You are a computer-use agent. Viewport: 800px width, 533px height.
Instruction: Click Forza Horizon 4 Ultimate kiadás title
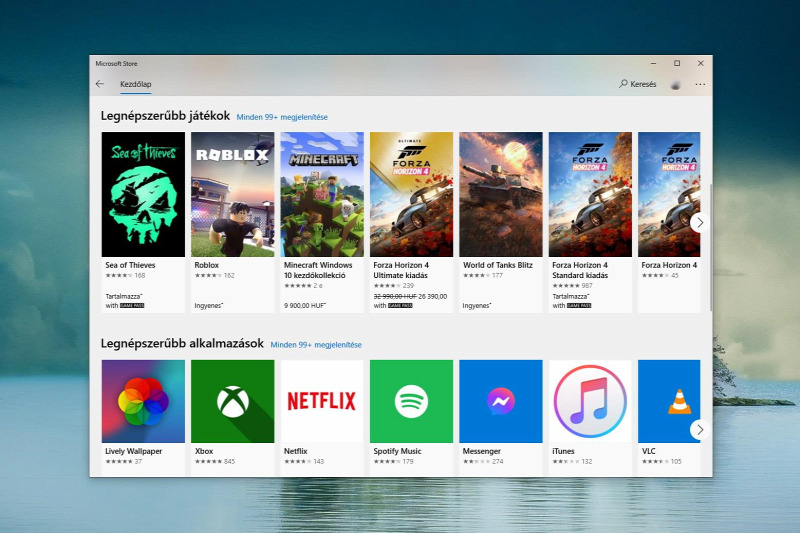coord(401,270)
